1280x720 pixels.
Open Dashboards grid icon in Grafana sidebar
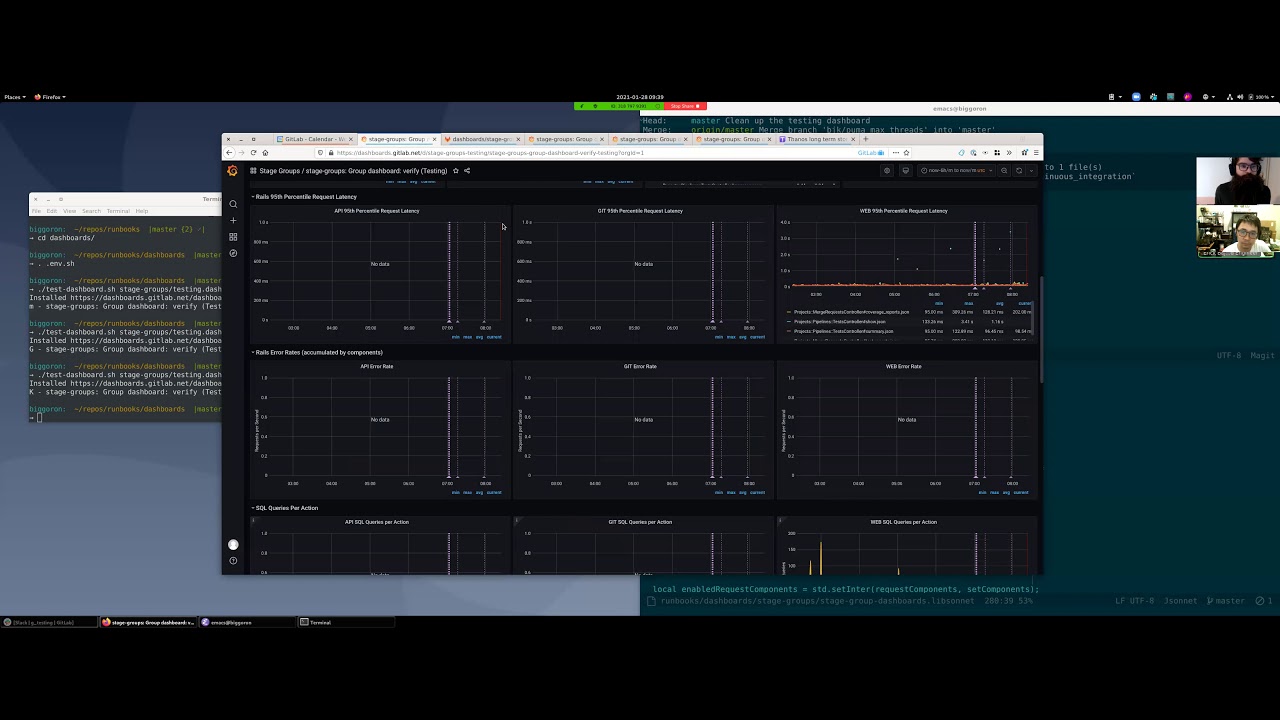point(233,237)
